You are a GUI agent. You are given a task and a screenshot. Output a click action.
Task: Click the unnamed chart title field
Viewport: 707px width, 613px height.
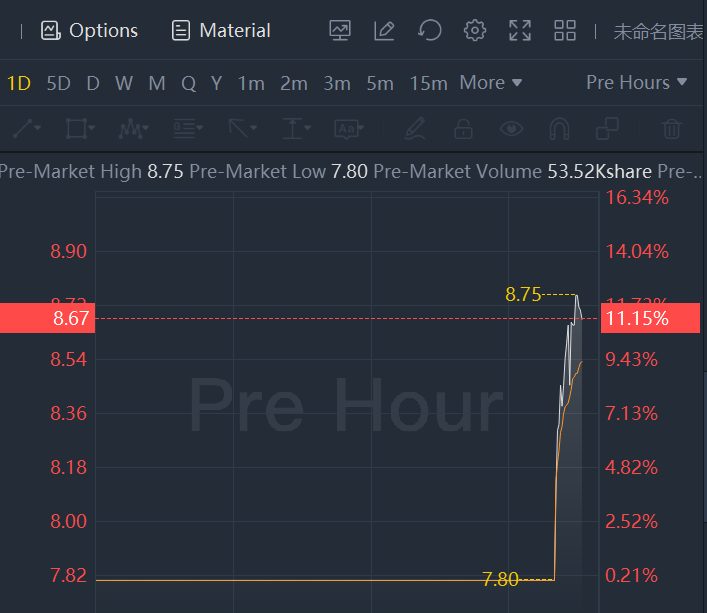658,31
